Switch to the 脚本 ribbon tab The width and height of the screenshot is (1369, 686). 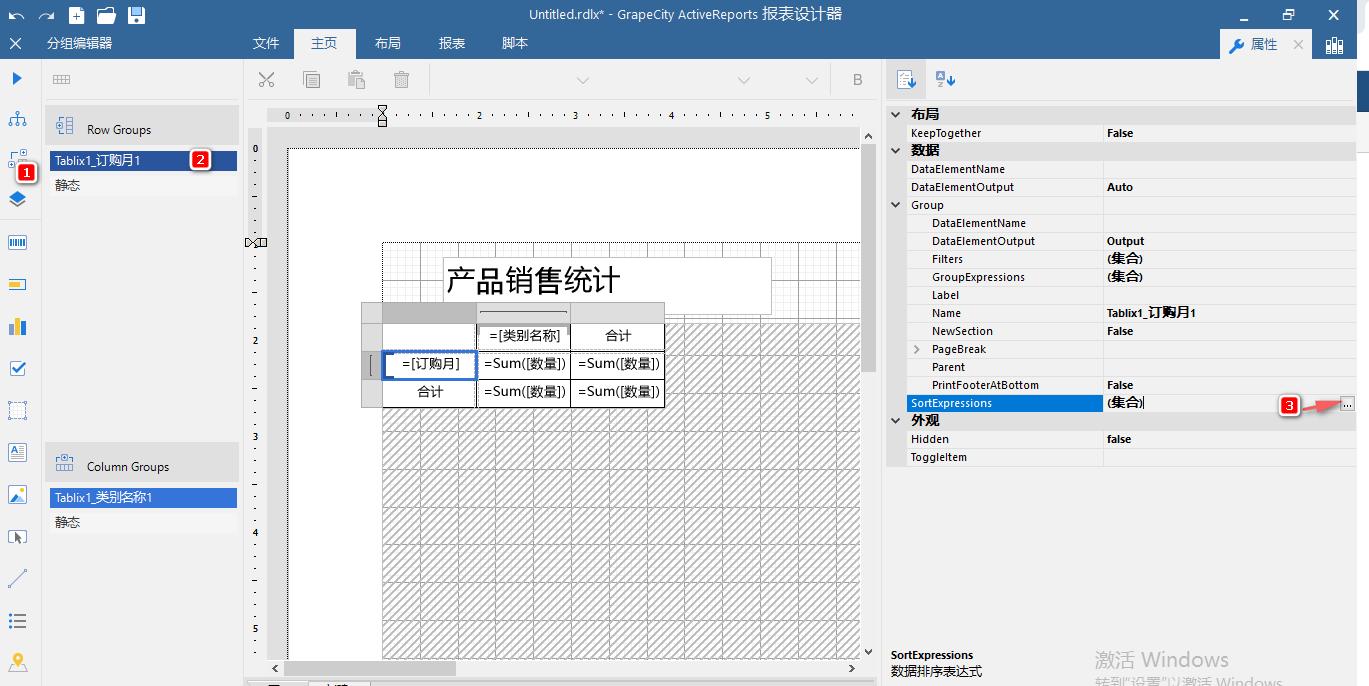click(x=513, y=43)
